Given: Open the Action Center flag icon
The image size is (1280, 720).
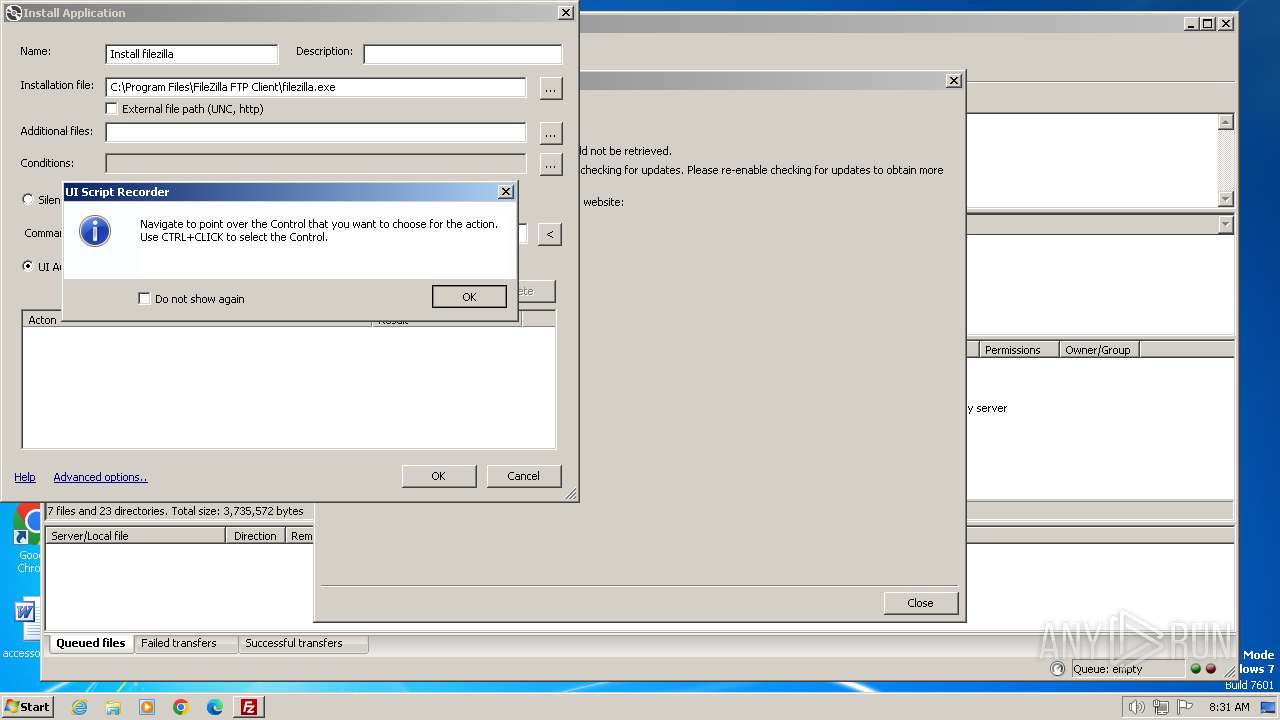Looking at the screenshot, I should [x=1185, y=707].
